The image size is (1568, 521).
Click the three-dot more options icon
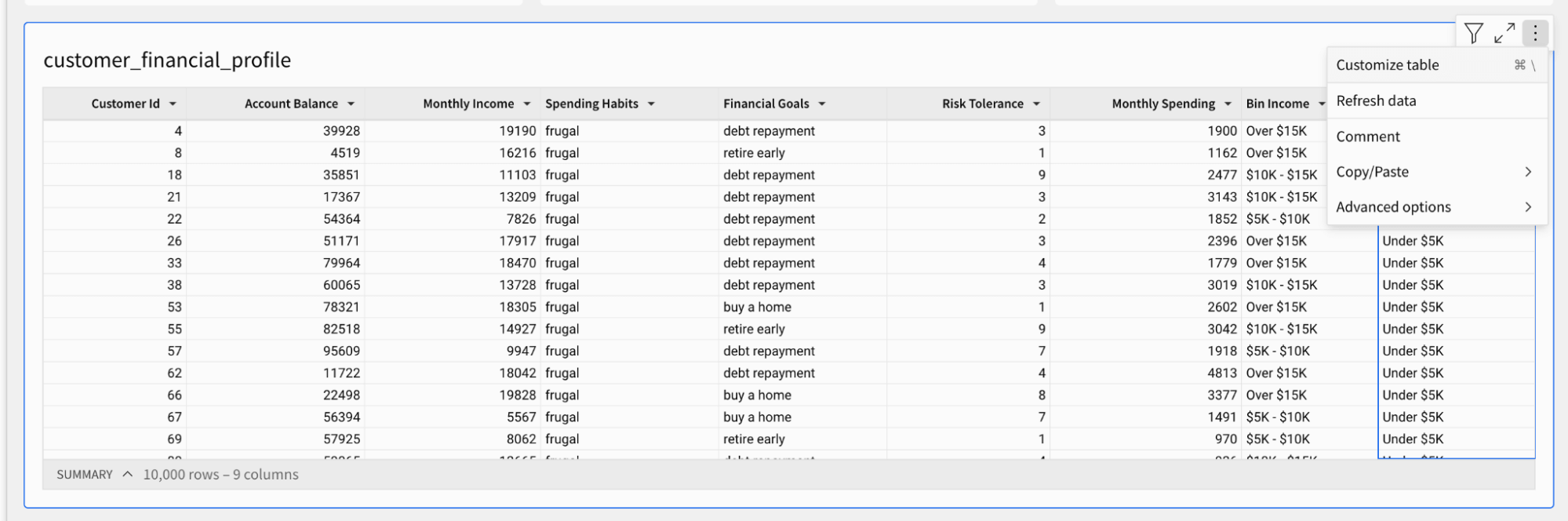point(1535,33)
